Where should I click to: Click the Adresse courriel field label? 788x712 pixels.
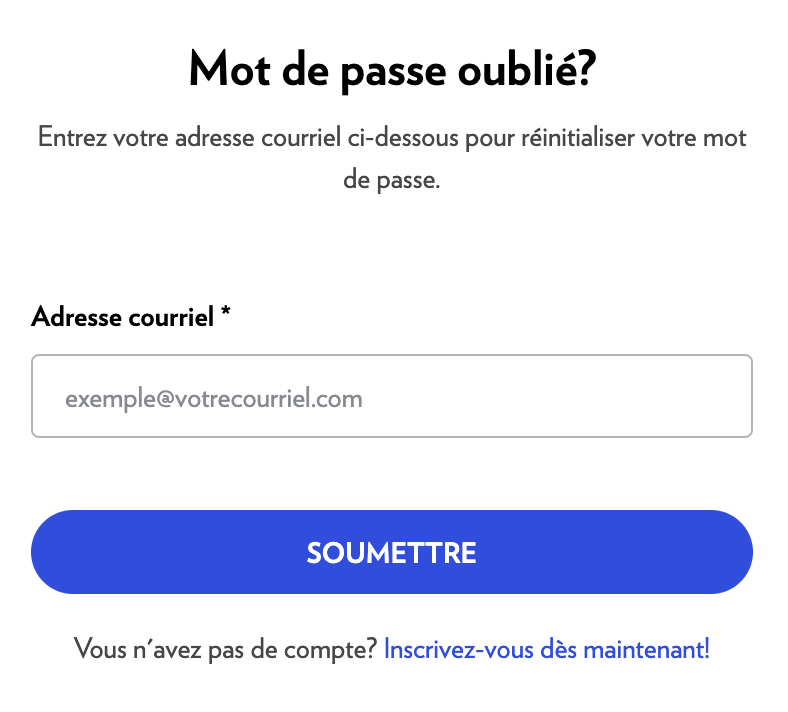click(123, 318)
